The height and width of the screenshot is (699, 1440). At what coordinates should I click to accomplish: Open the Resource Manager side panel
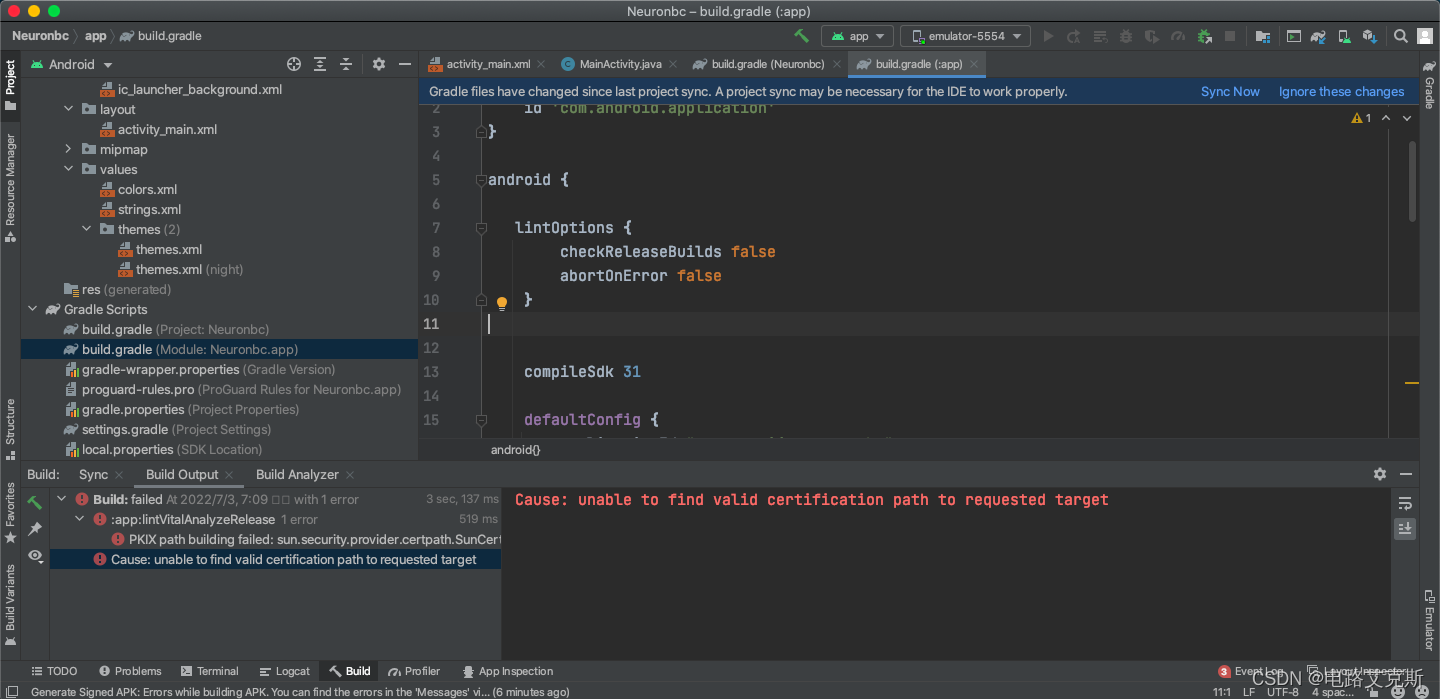point(10,188)
